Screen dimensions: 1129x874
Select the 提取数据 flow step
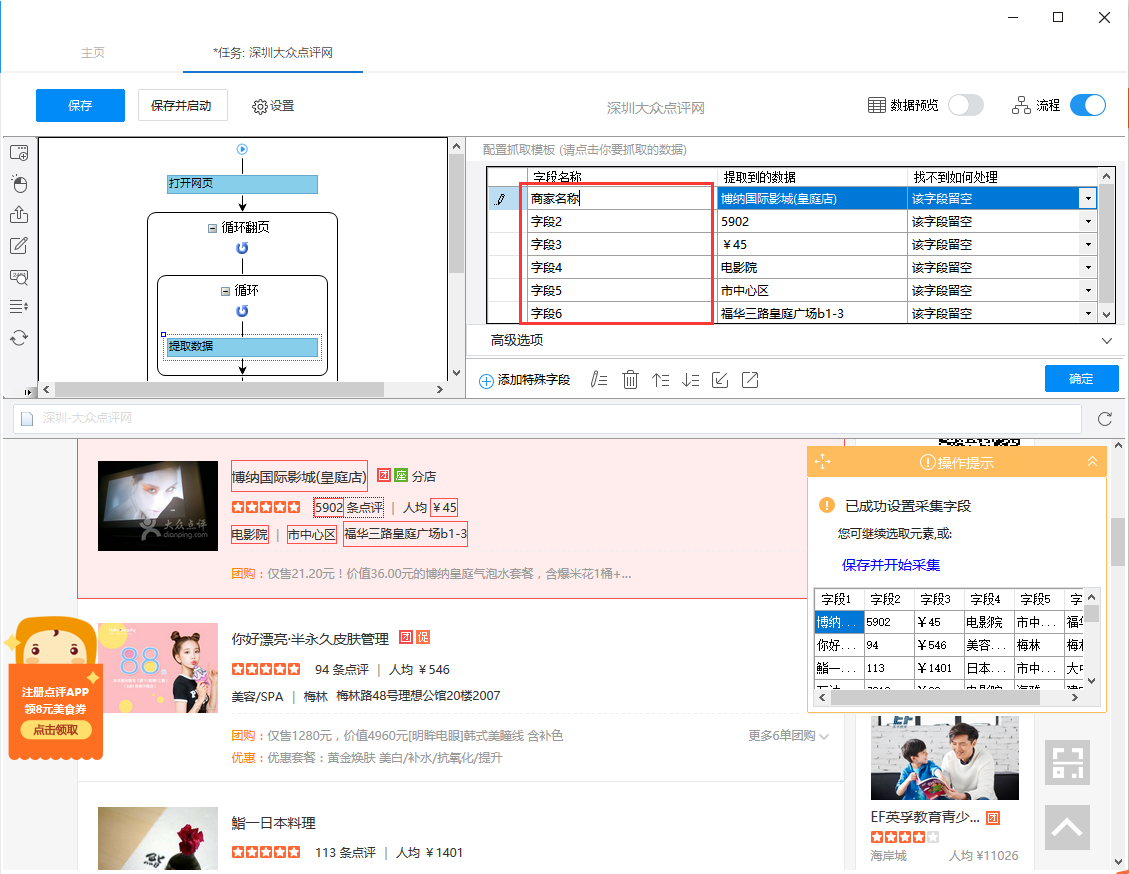click(243, 347)
